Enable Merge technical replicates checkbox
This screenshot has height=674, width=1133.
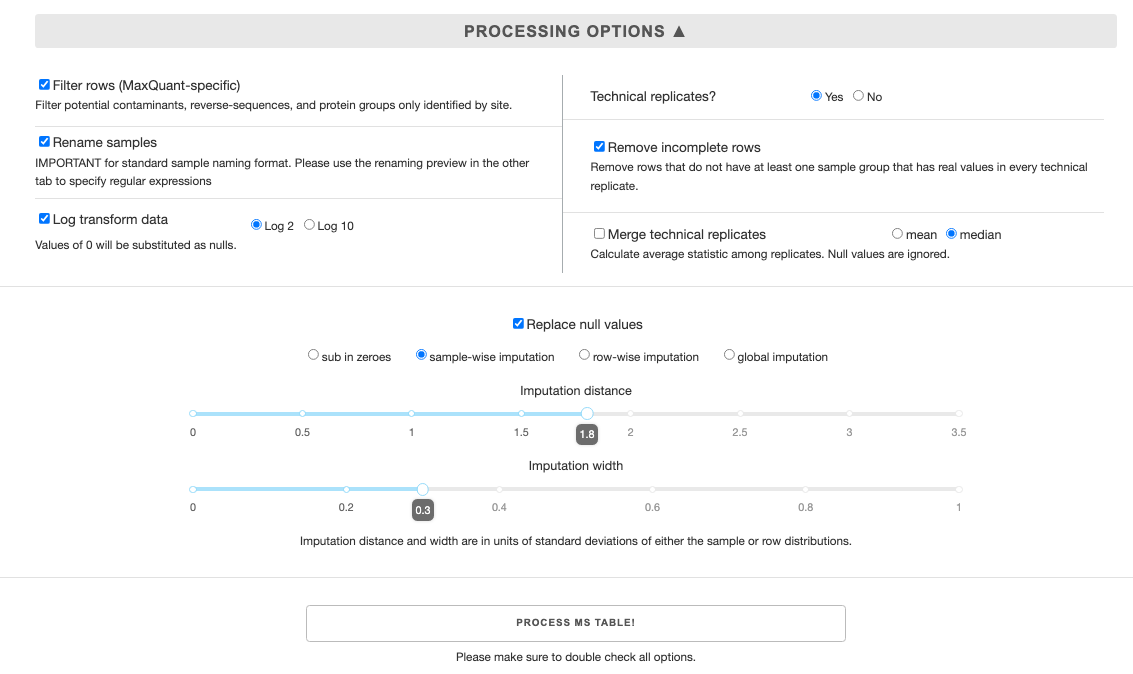pyautogui.click(x=599, y=233)
